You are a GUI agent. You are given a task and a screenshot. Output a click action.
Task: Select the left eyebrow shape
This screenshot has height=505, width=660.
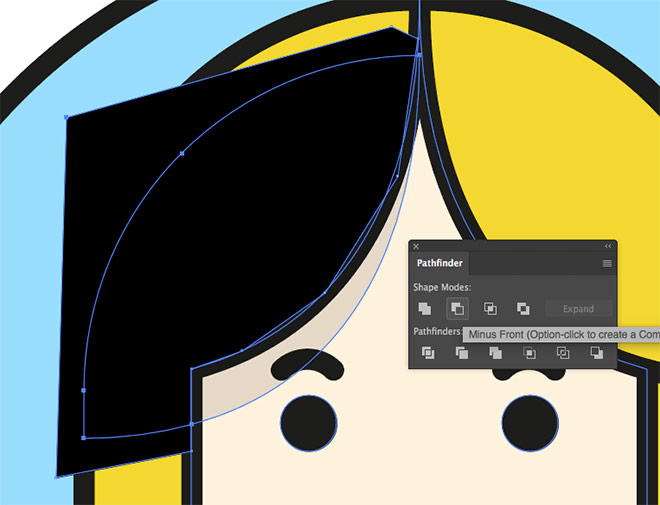pos(308,365)
